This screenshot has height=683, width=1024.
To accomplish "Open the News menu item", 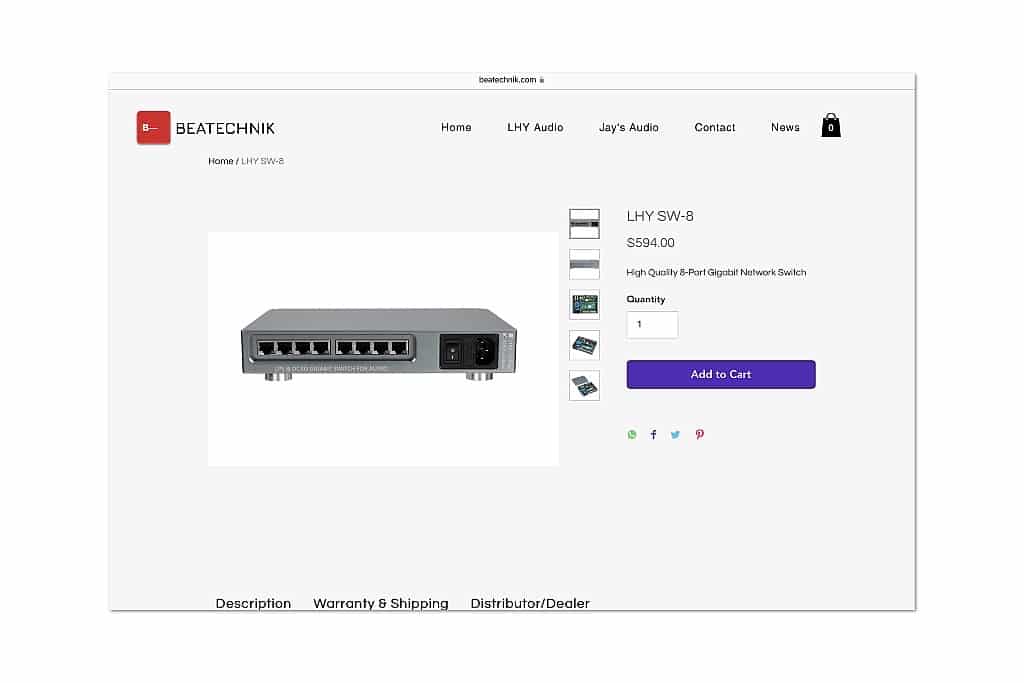I will 785,127.
